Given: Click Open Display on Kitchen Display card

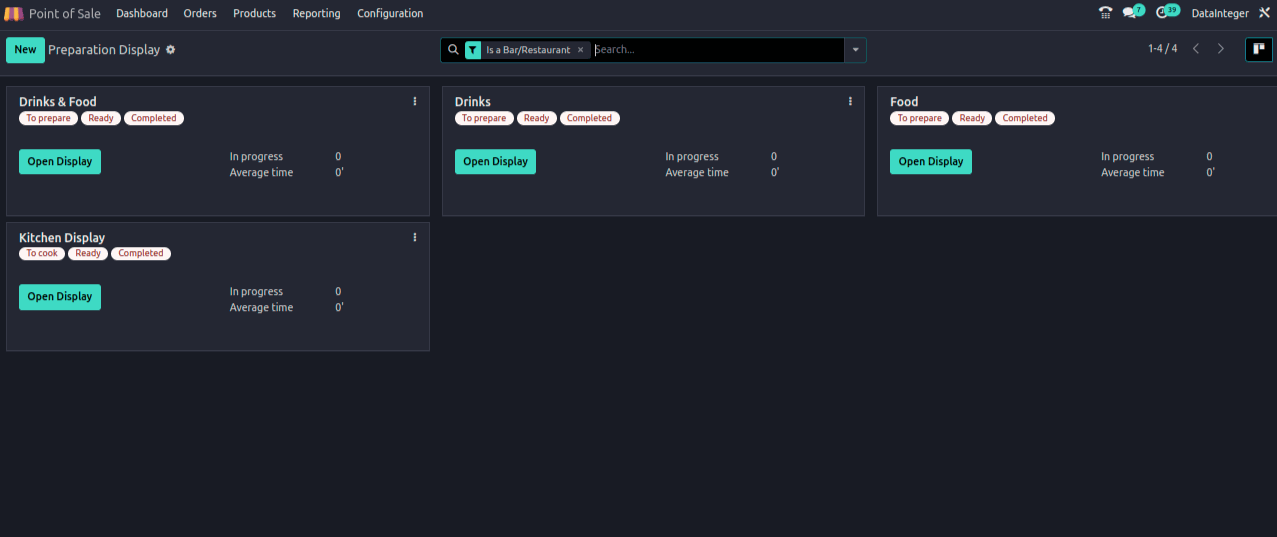Looking at the screenshot, I should pos(60,297).
